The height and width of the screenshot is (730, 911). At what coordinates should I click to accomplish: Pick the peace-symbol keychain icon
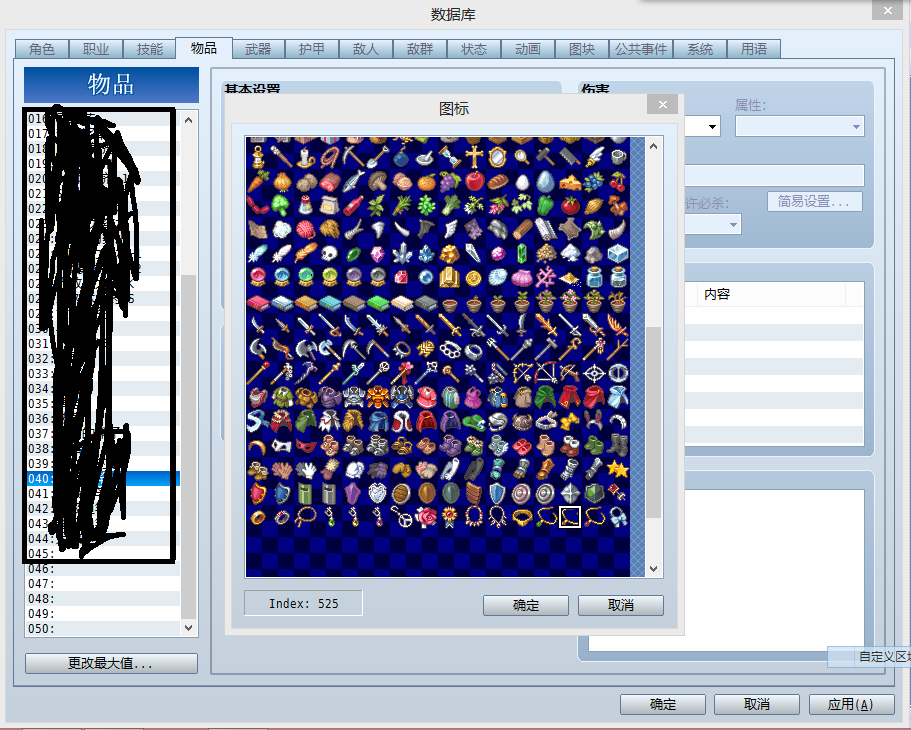(x=401, y=517)
